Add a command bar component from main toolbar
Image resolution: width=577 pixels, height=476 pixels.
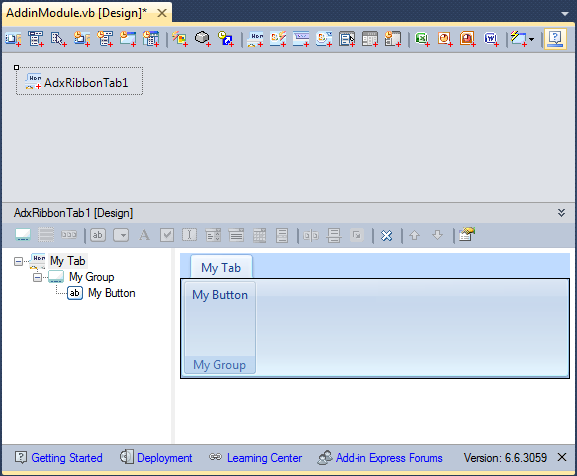tap(13, 39)
